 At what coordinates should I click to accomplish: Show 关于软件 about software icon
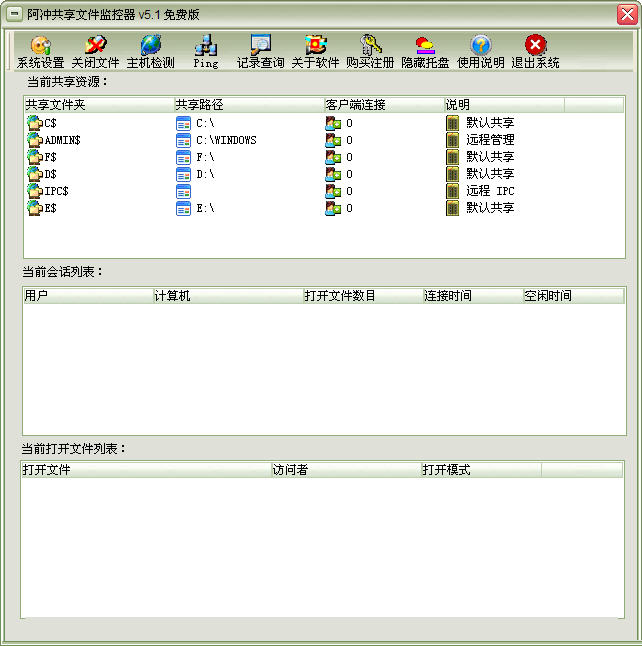[316, 45]
